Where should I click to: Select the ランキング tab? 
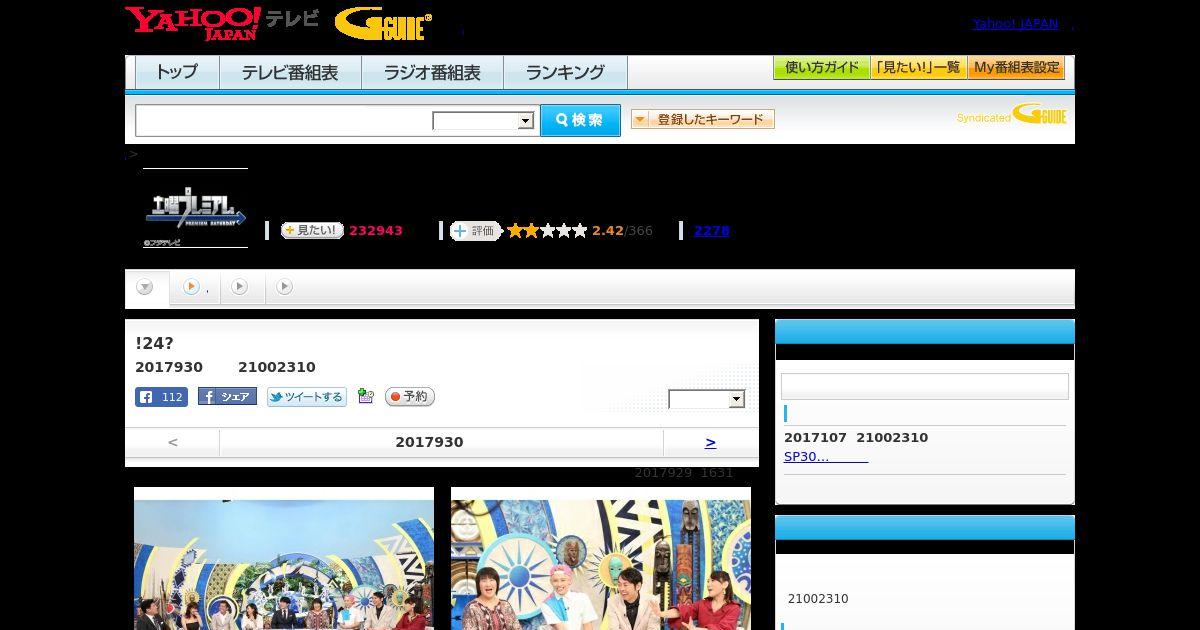click(565, 72)
